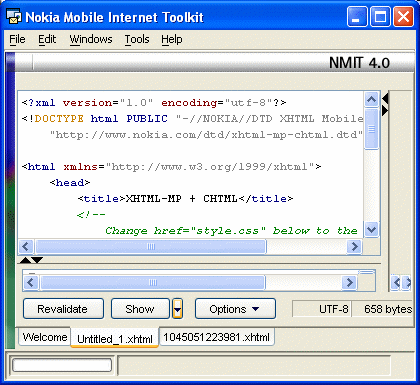Open the Tools menu
Image resolution: width=420 pixels, height=385 pixels.
pyautogui.click(x=137, y=39)
